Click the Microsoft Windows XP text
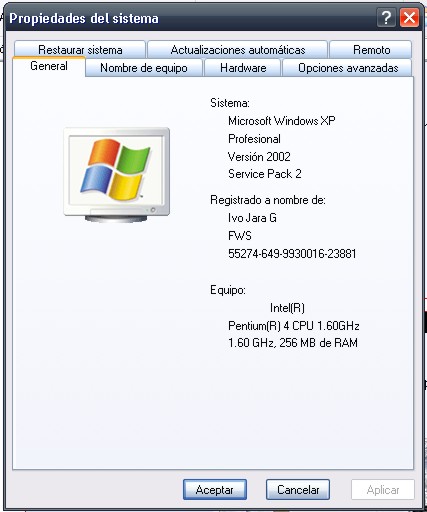The height and width of the screenshot is (512, 427). [x=282, y=121]
